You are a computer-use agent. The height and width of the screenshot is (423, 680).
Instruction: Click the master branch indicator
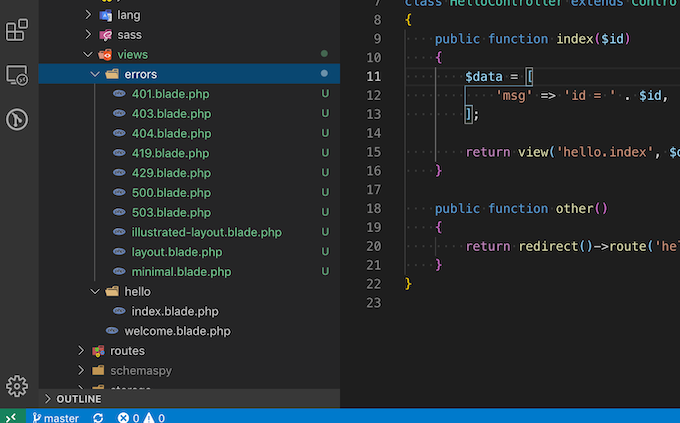pyautogui.click(x=56, y=418)
